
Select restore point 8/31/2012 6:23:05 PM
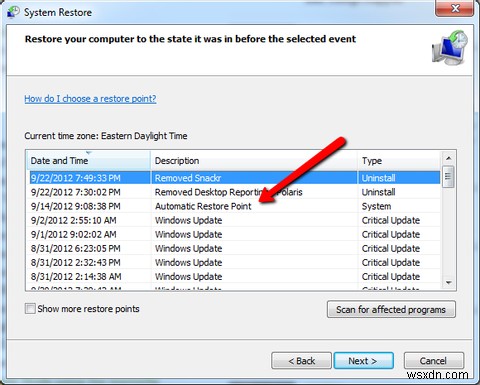click(235, 248)
